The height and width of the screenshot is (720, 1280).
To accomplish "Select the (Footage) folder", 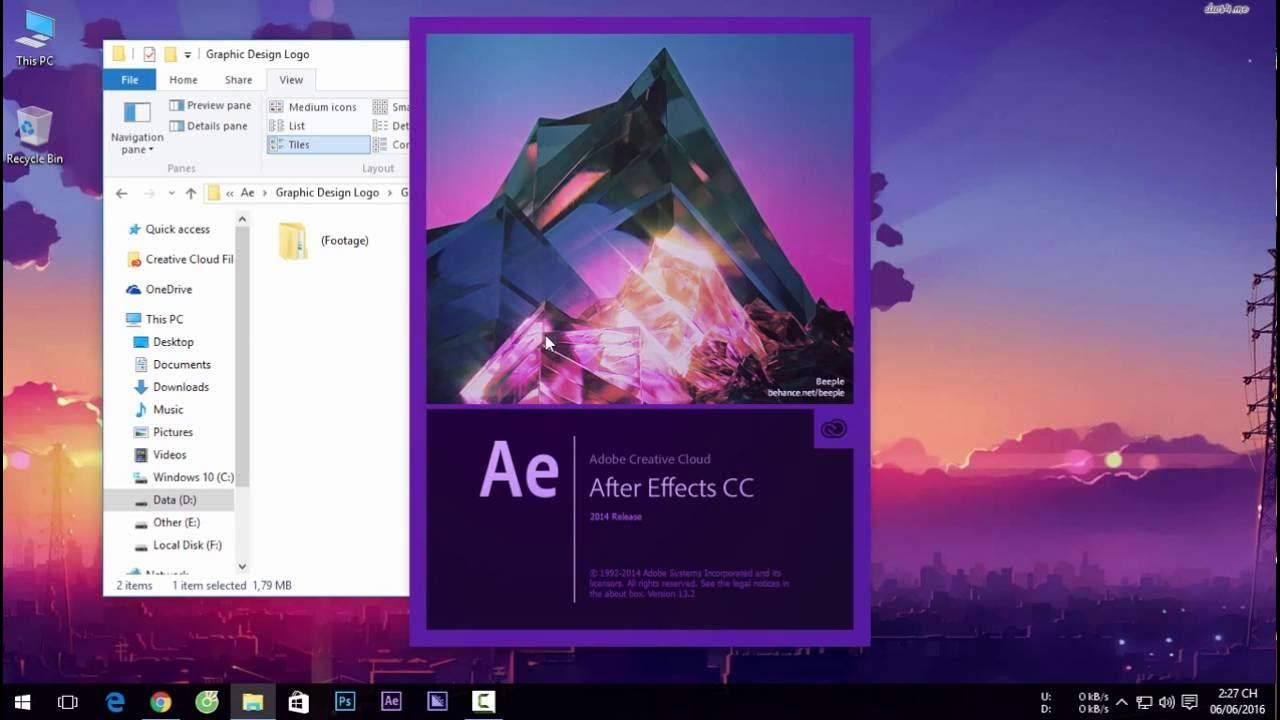I will coord(323,241).
